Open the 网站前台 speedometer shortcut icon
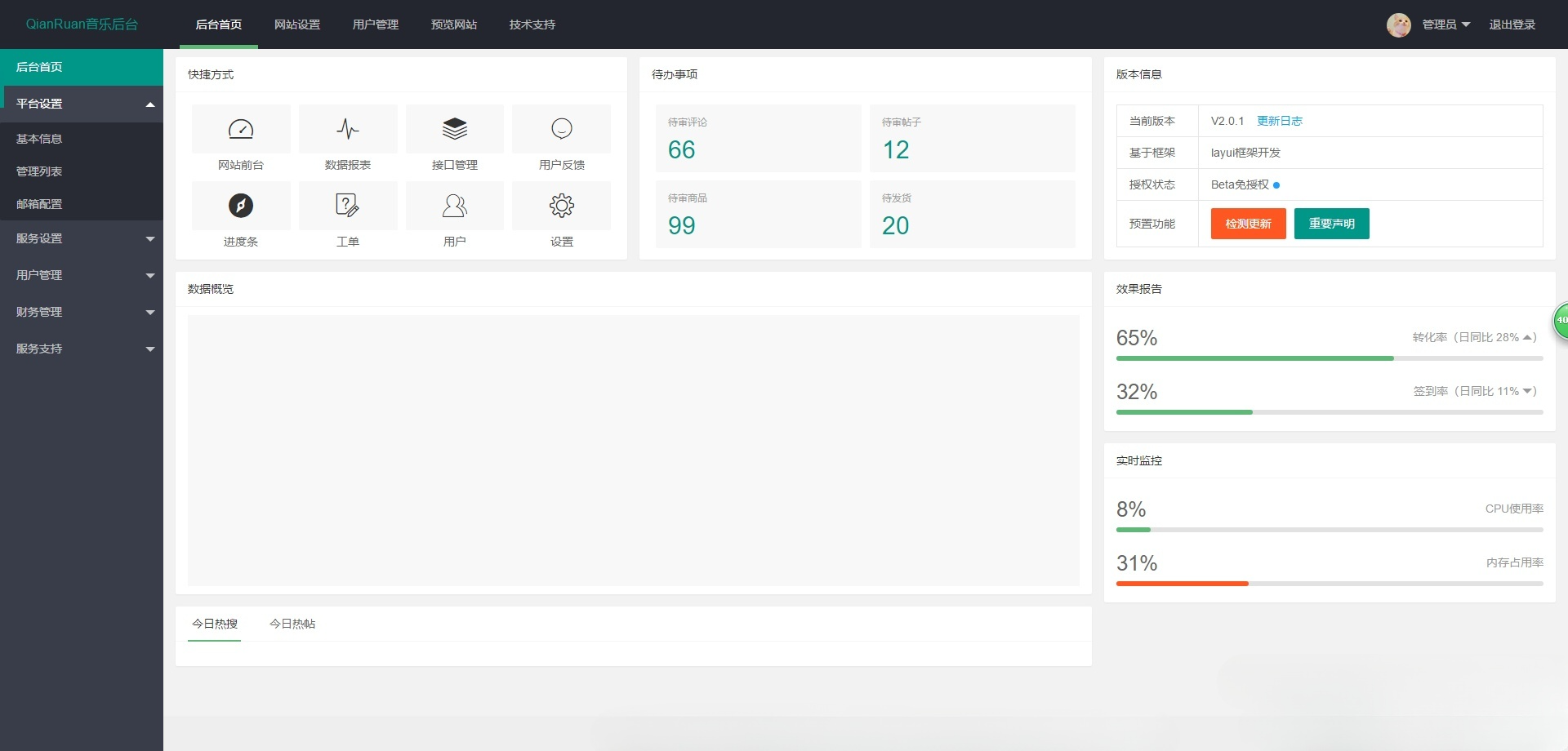The width and height of the screenshot is (1568, 751). (x=241, y=129)
